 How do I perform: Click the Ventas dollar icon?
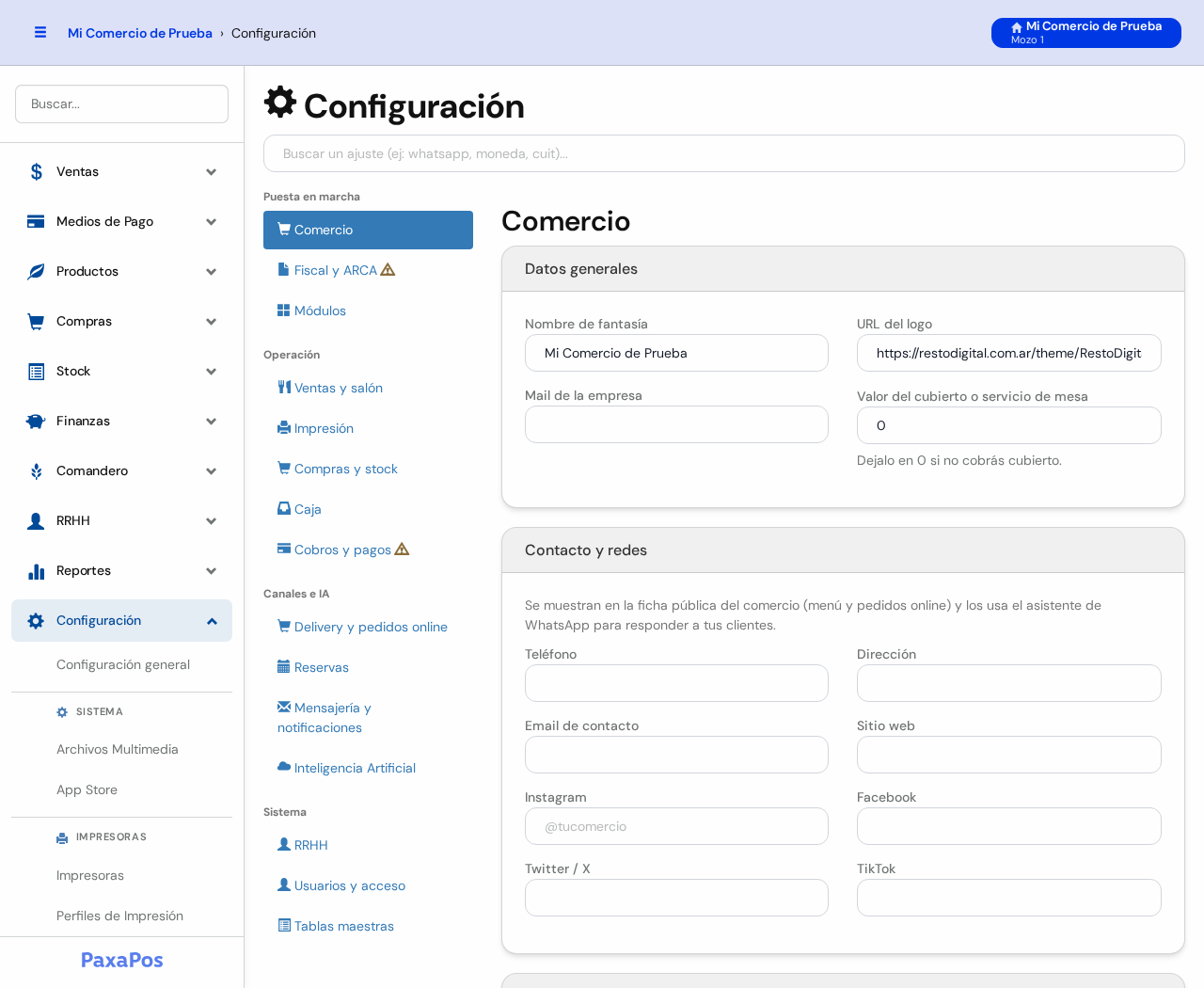pyautogui.click(x=36, y=171)
